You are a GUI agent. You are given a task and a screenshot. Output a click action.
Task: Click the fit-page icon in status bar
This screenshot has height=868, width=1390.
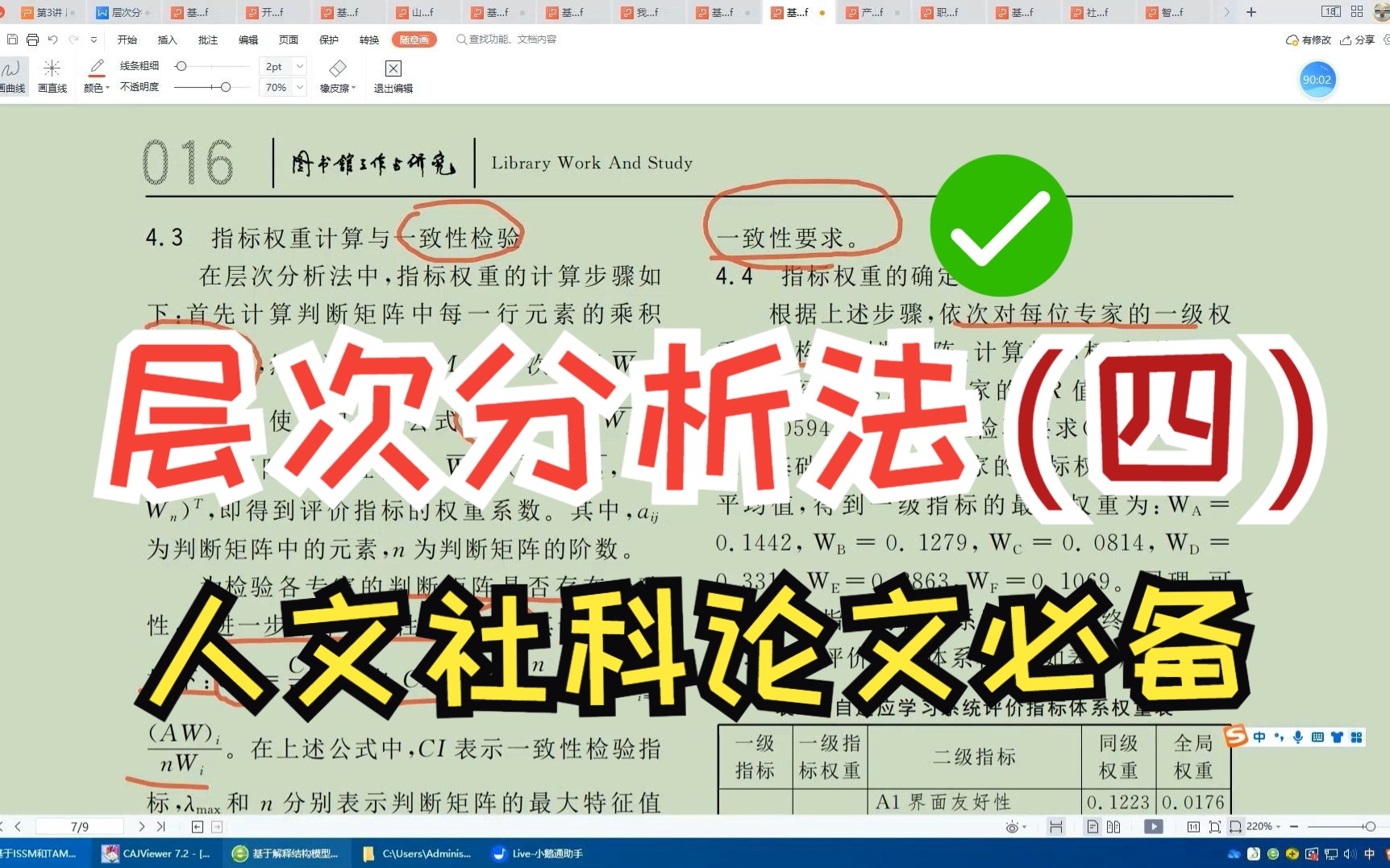[x=1216, y=826]
